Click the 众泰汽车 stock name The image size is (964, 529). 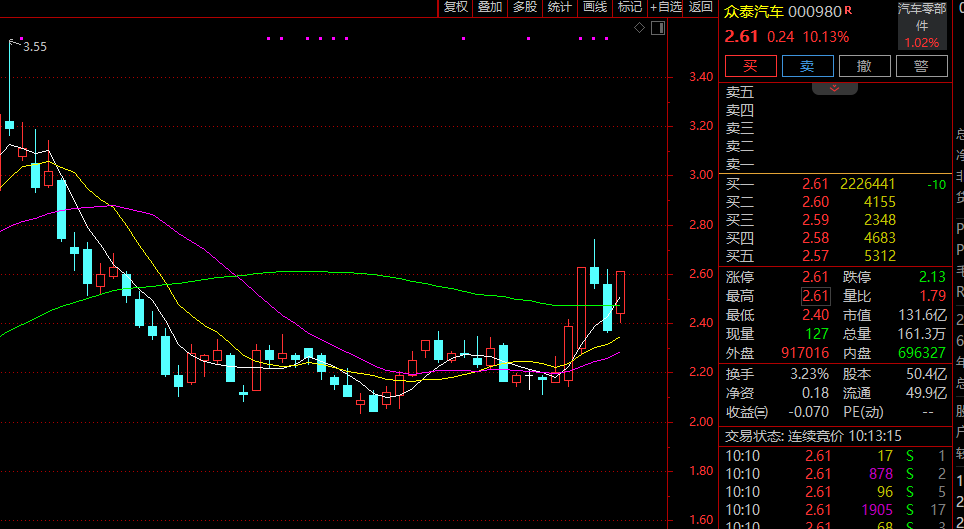(x=754, y=11)
